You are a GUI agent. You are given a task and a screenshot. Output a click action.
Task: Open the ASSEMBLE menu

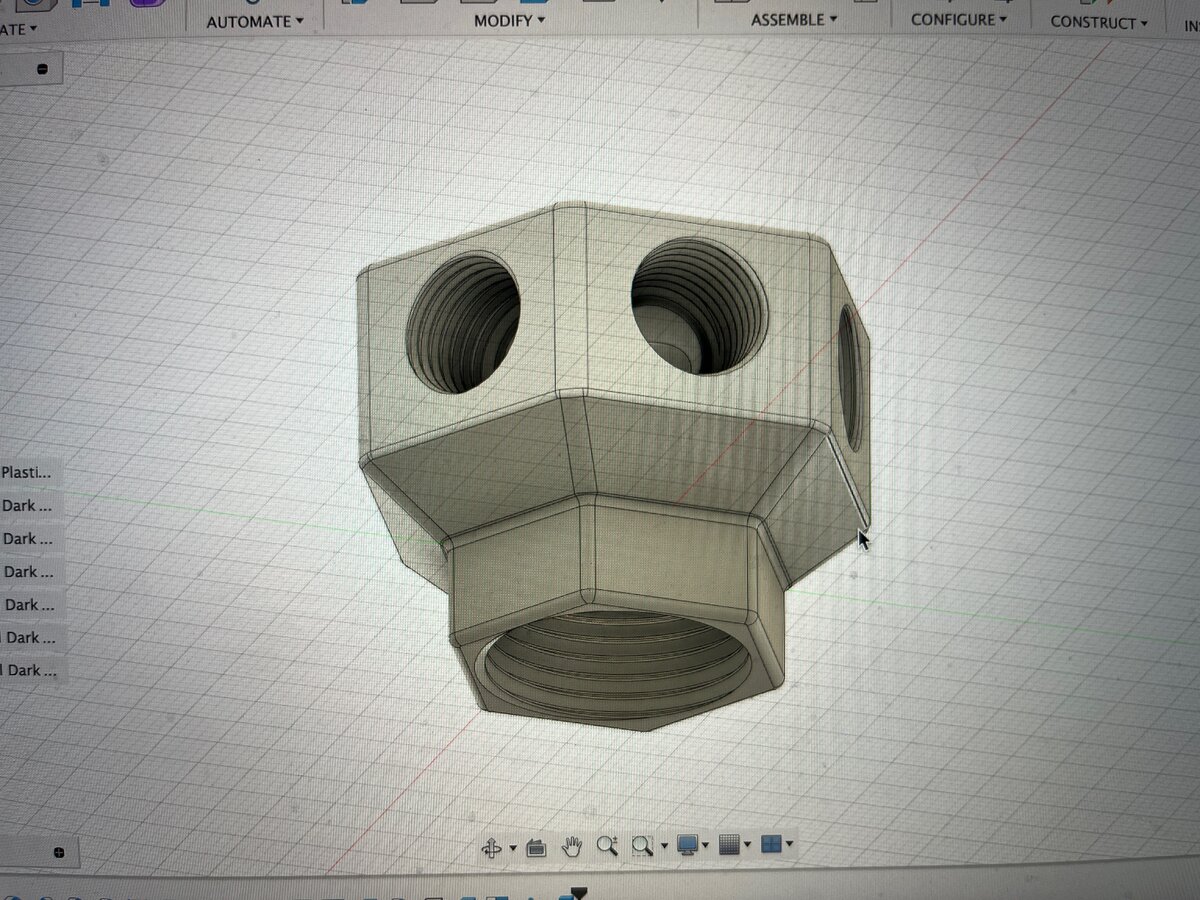click(794, 19)
